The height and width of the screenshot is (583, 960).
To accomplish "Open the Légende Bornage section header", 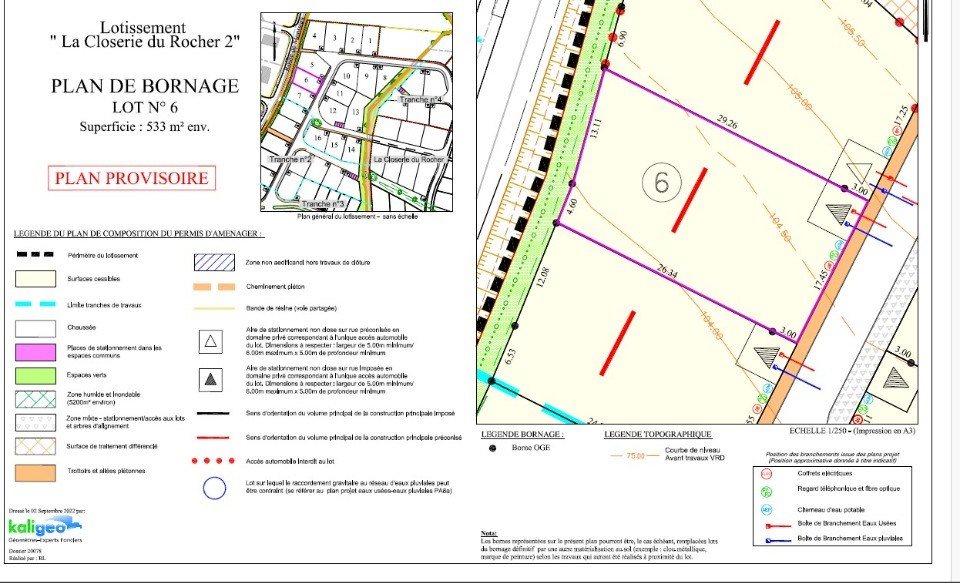I will 522,434.
